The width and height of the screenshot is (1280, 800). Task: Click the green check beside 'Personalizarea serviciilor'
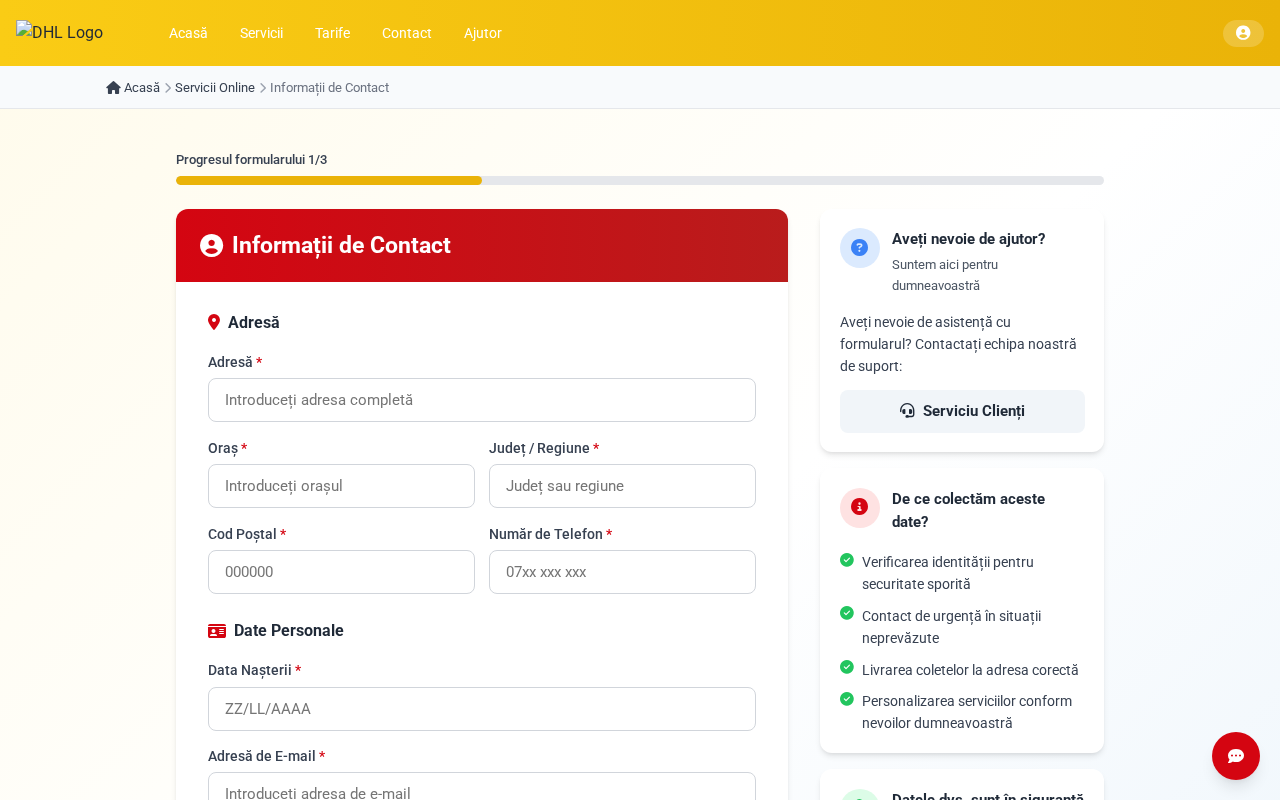click(847, 699)
